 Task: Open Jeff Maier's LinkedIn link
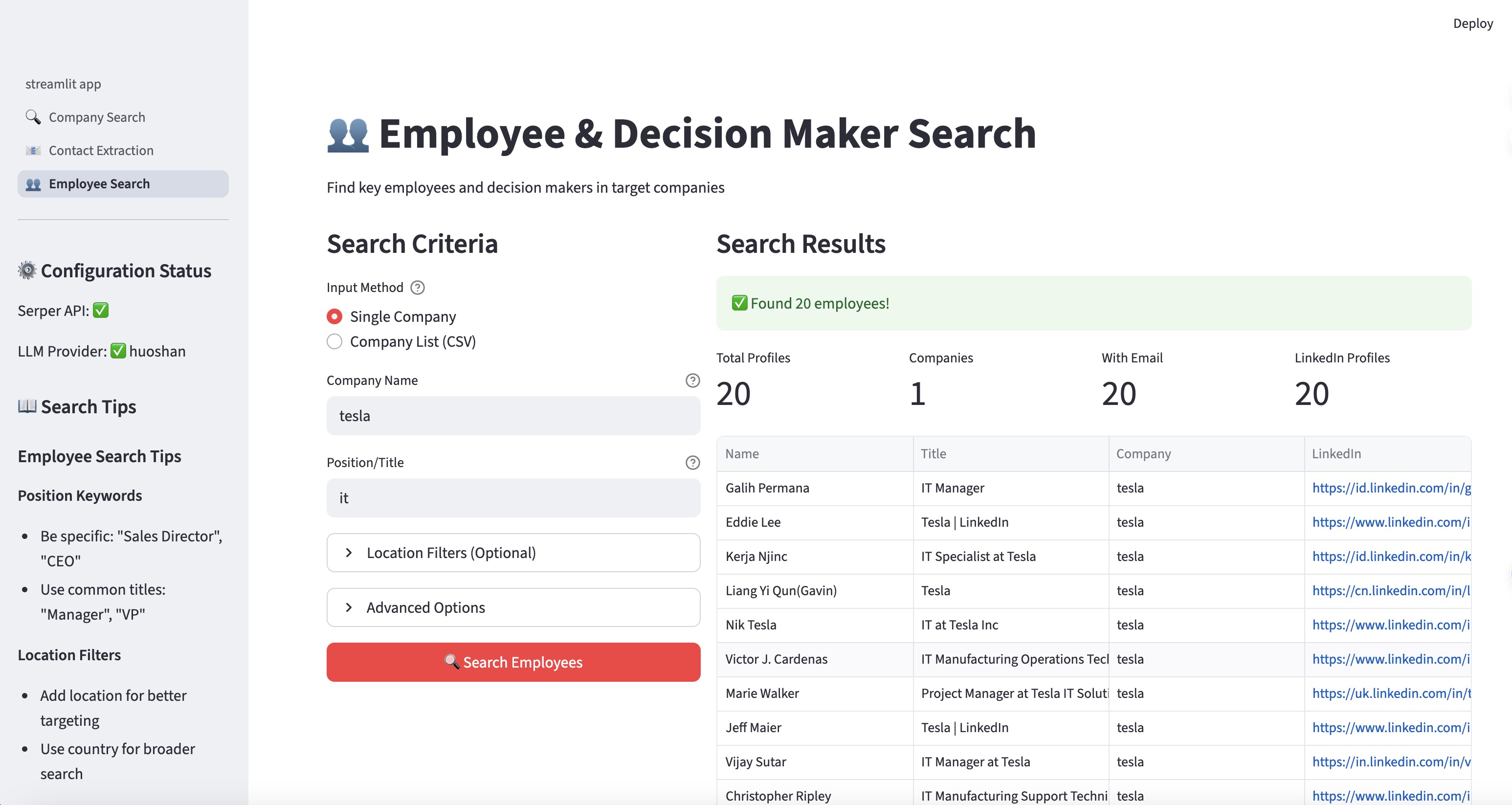pyautogui.click(x=1391, y=728)
